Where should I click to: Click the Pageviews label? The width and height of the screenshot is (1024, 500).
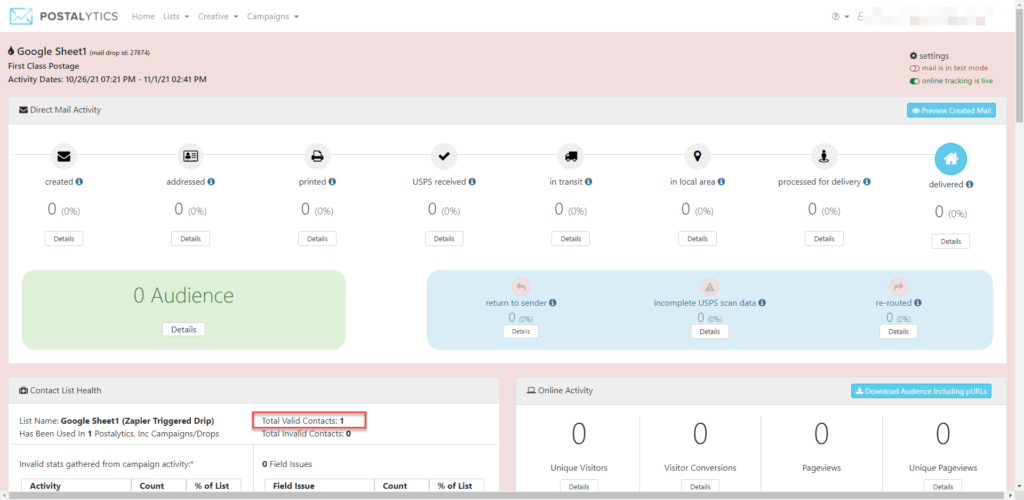coord(821,468)
